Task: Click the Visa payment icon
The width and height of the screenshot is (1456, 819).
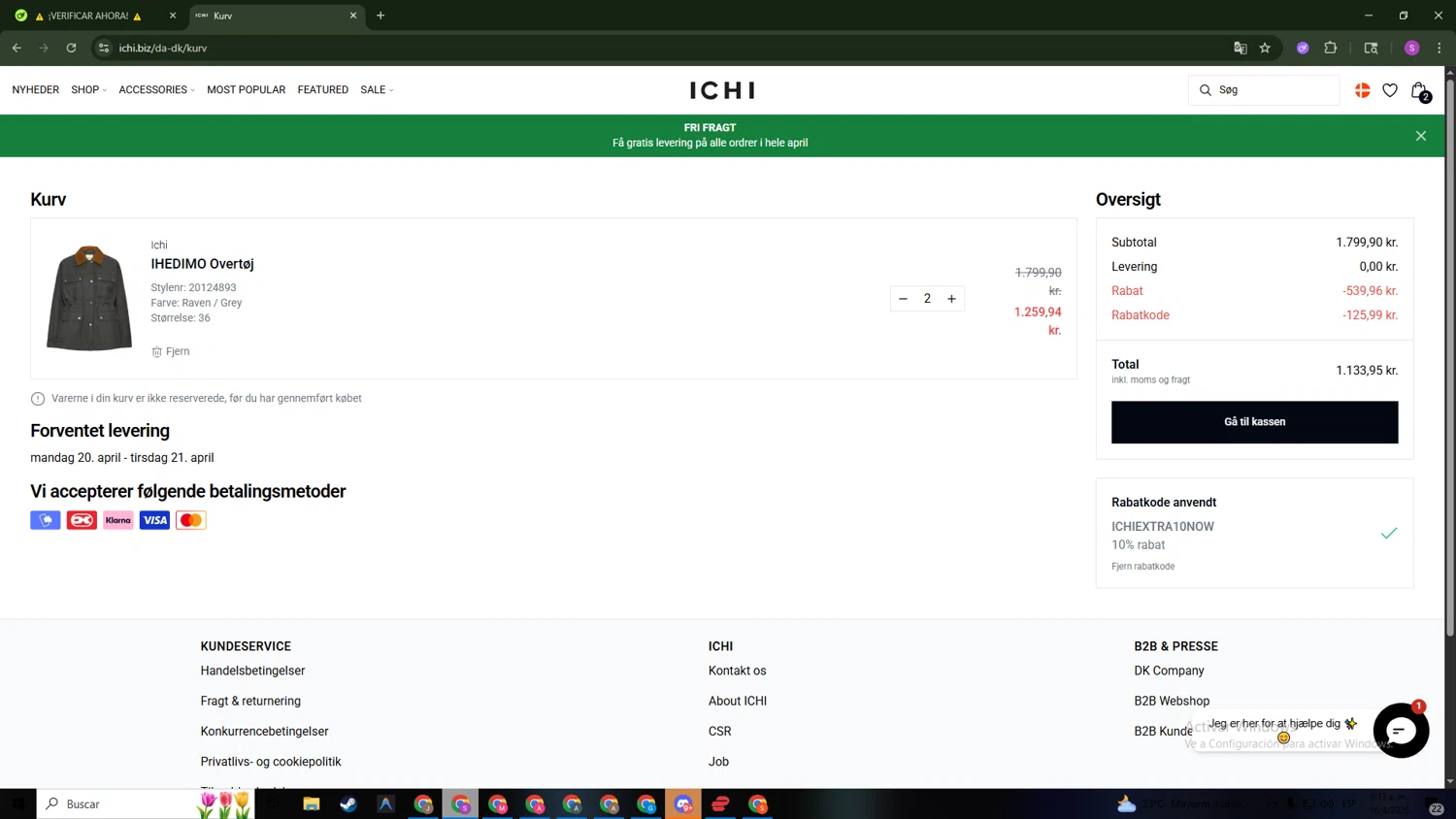Action: pos(154,520)
